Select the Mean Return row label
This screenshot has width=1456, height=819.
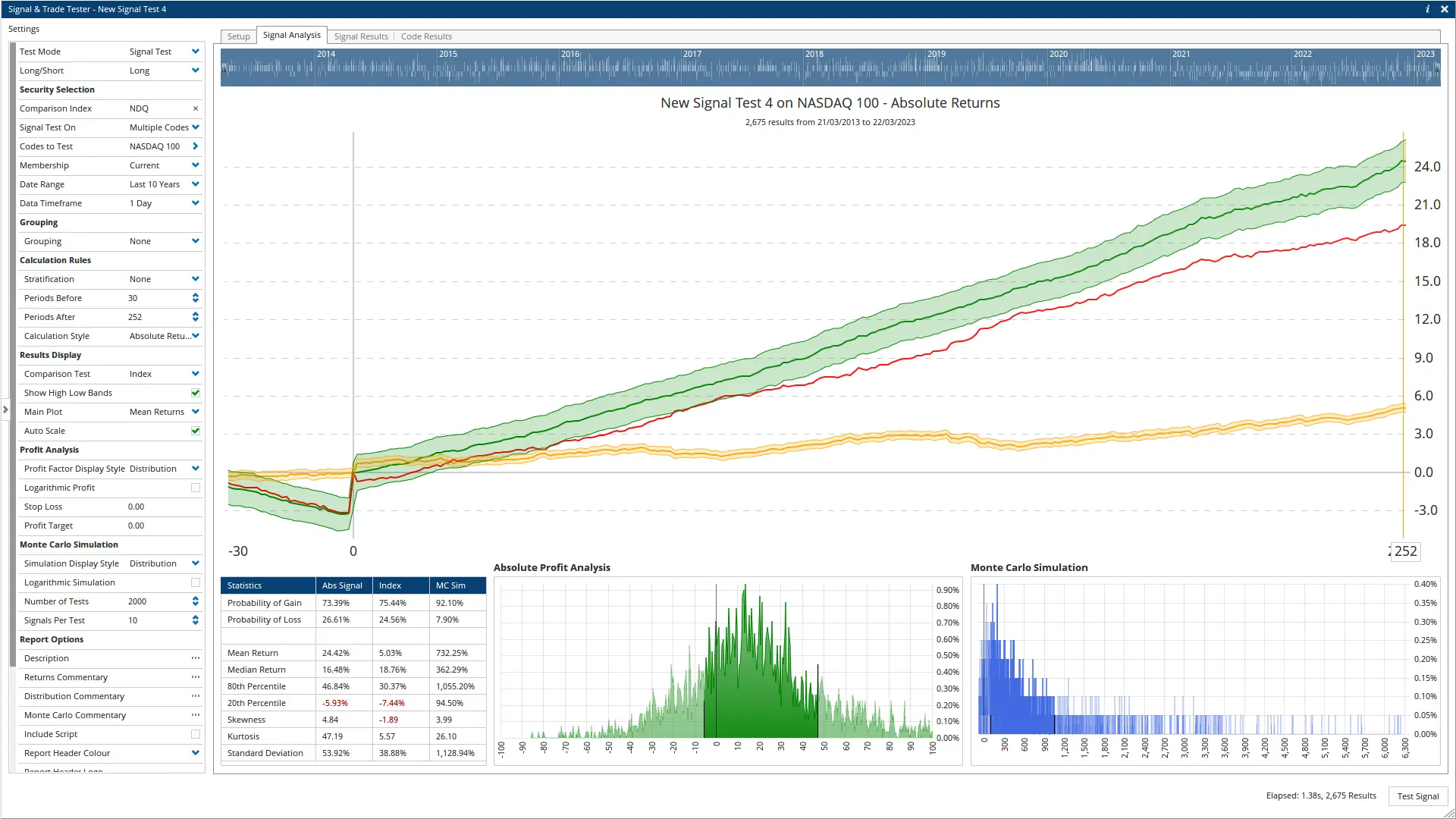point(253,653)
